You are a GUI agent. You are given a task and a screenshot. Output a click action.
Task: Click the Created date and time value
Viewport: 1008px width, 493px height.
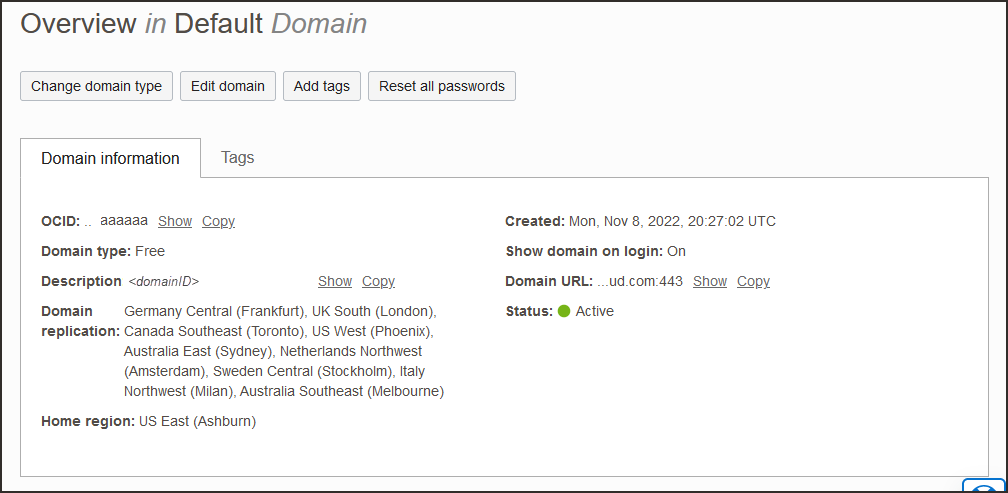point(672,221)
